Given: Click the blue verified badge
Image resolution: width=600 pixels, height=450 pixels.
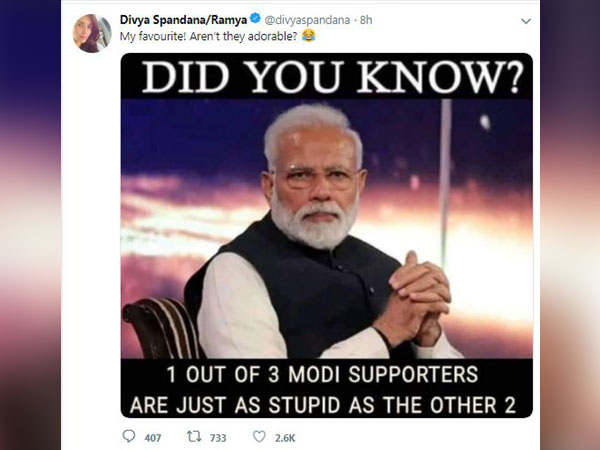Looking at the screenshot, I should pyautogui.click(x=255, y=18).
